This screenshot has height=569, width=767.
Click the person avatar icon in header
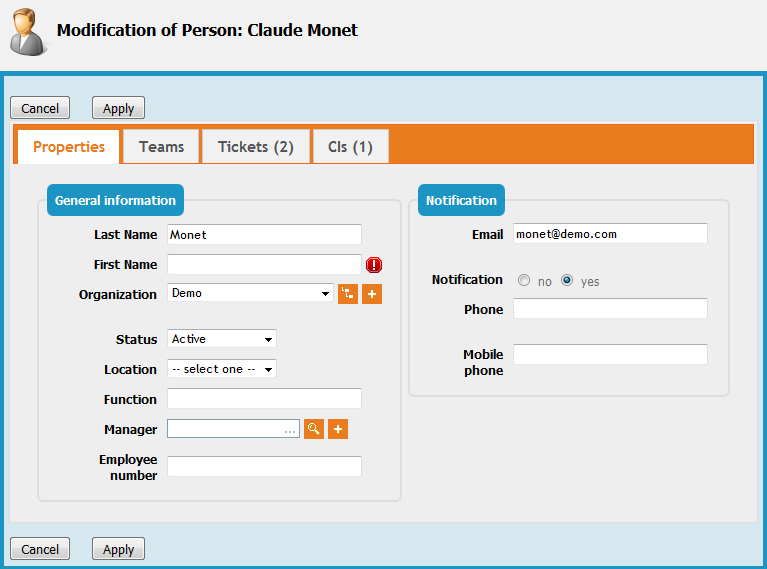click(28, 31)
